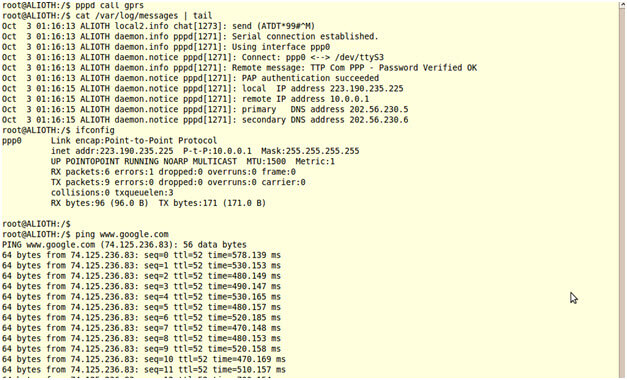The width and height of the screenshot is (627, 380).
Task: Click the ping reply with seq=11
Action: point(144,369)
